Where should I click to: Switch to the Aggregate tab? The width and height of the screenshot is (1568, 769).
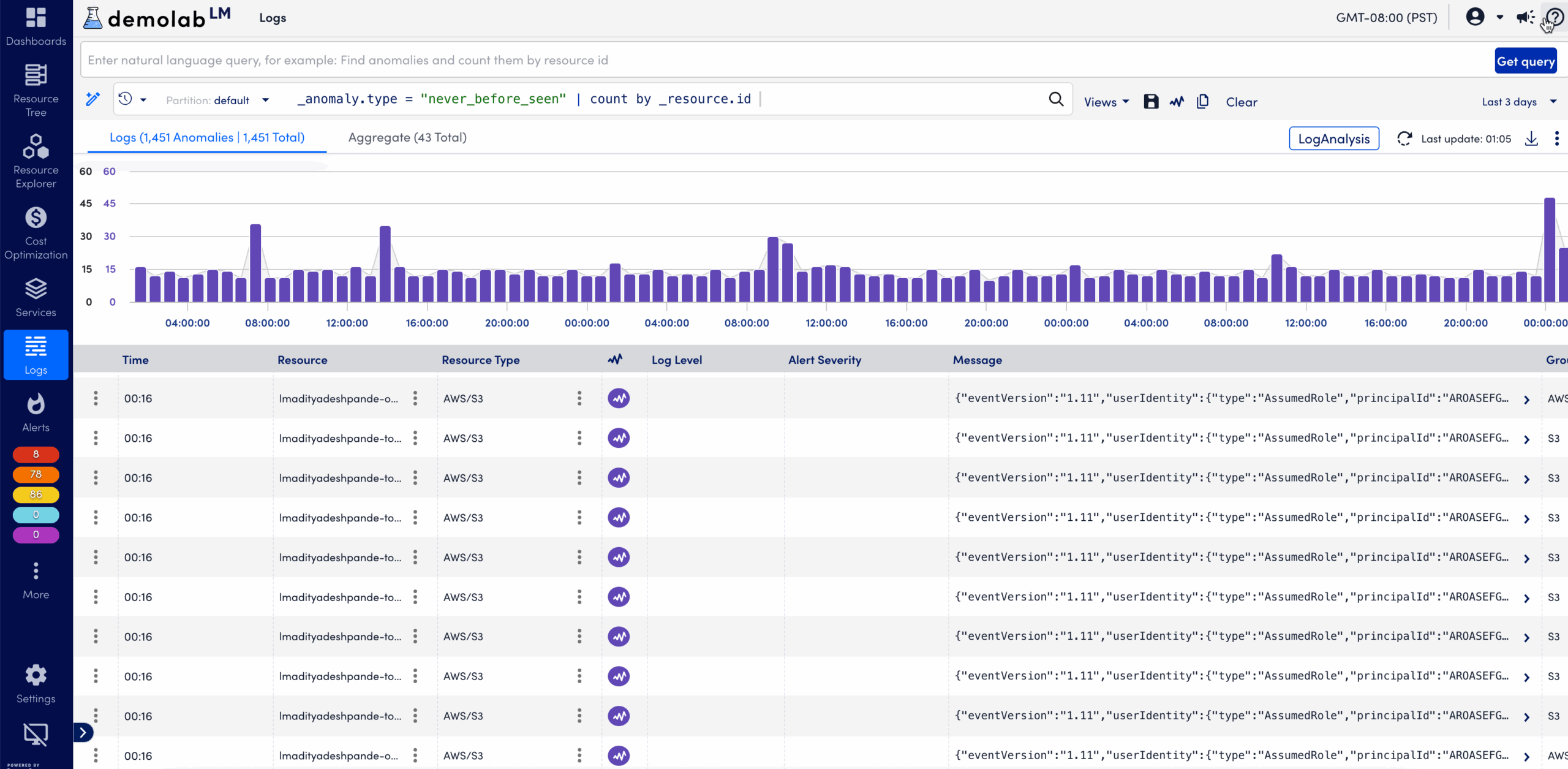pyautogui.click(x=406, y=137)
